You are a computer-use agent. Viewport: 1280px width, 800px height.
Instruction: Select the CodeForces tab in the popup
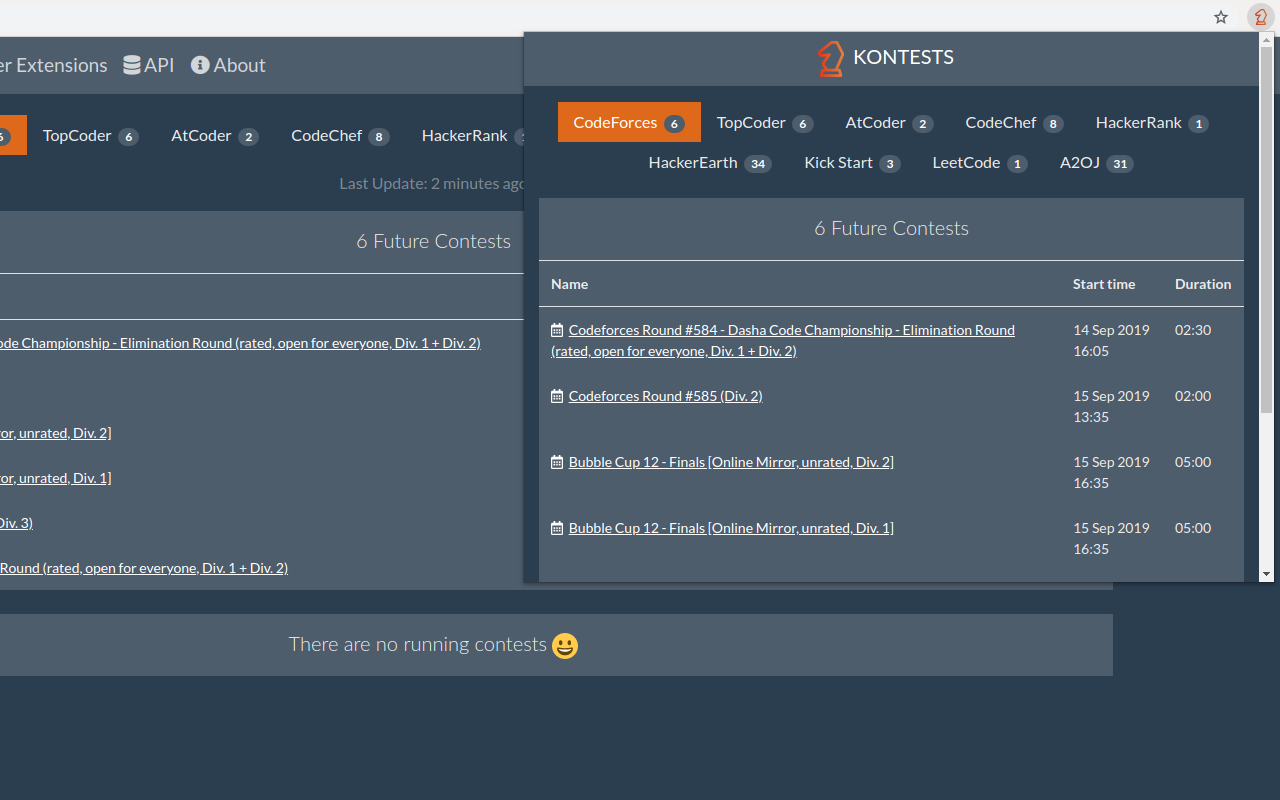(x=629, y=122)
